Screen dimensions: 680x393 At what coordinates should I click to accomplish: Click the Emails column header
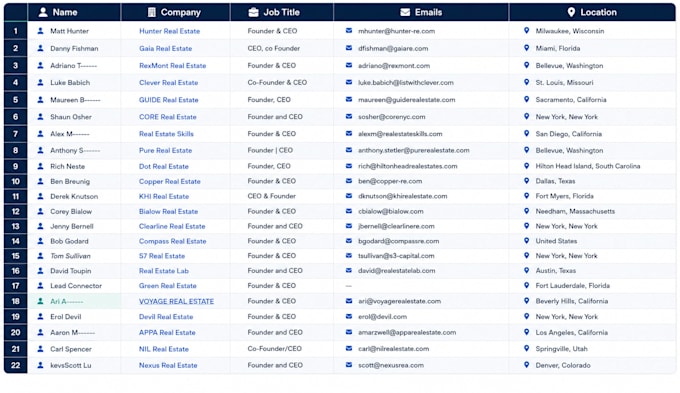(x=421, y=12)
